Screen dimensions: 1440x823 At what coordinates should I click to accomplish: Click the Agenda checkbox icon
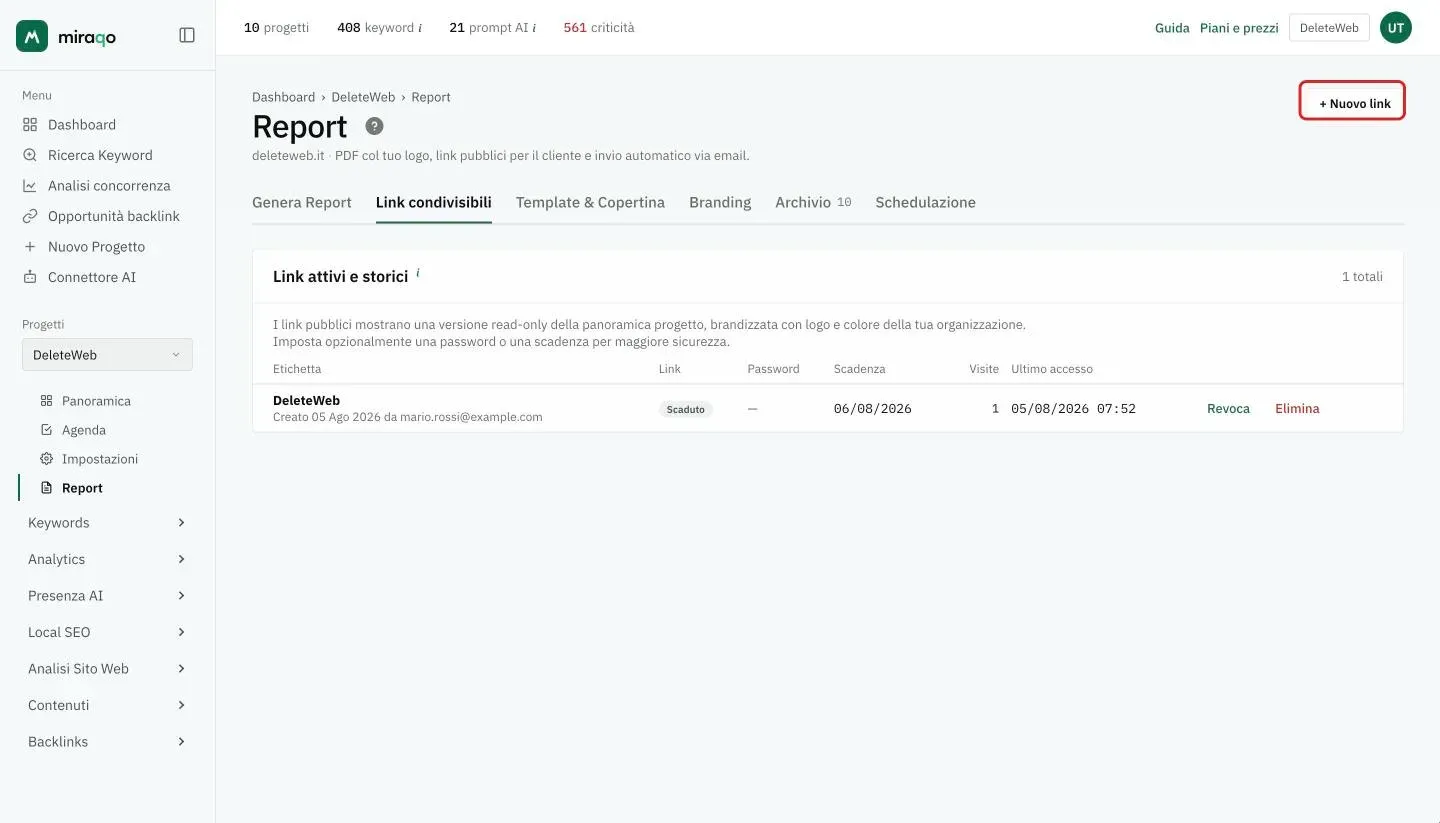46,430
